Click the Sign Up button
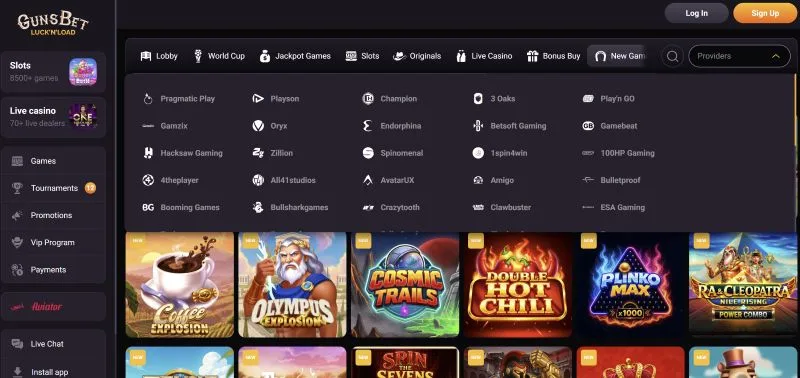Image resolution: width=800 pixels, height=378 pixels. point(765,13)
